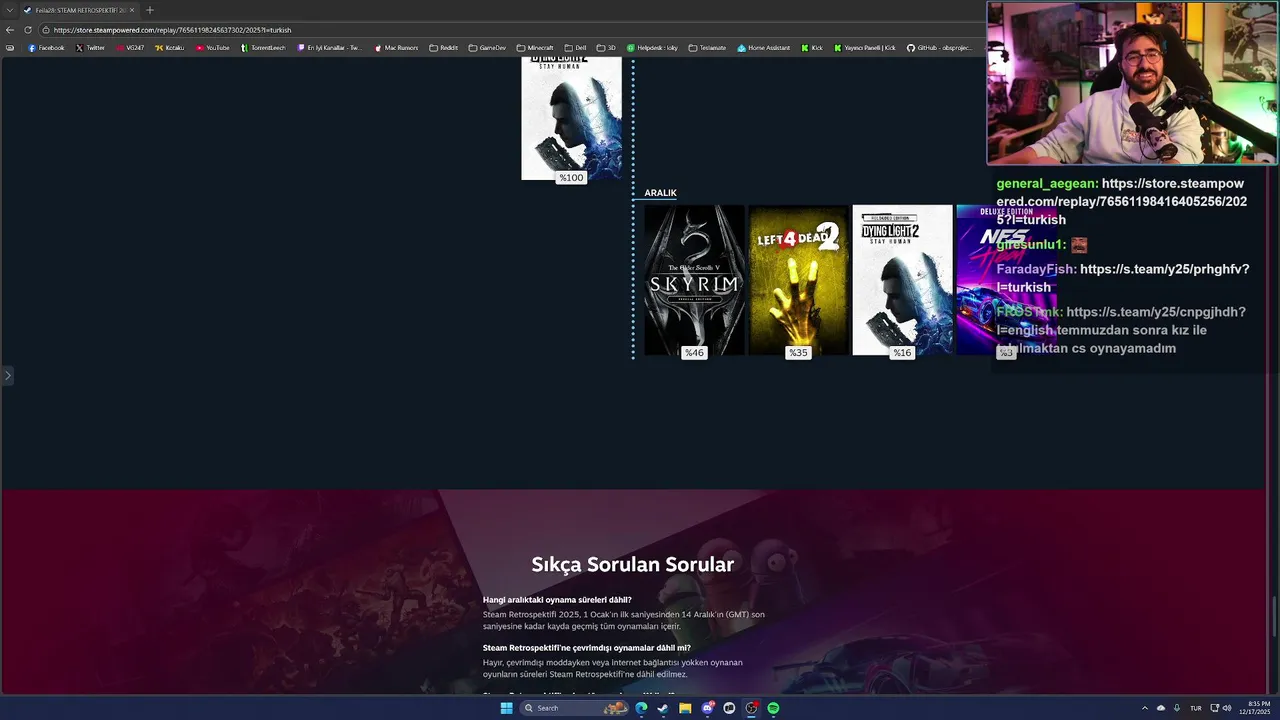Go back using the browser back arrow
This screenshot has height=720, width=1280.
tap(10, 30)
